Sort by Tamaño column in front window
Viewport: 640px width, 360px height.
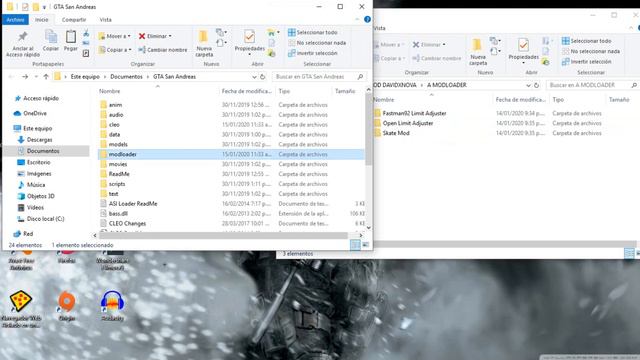pyautogui.click(x=345, y=91)
